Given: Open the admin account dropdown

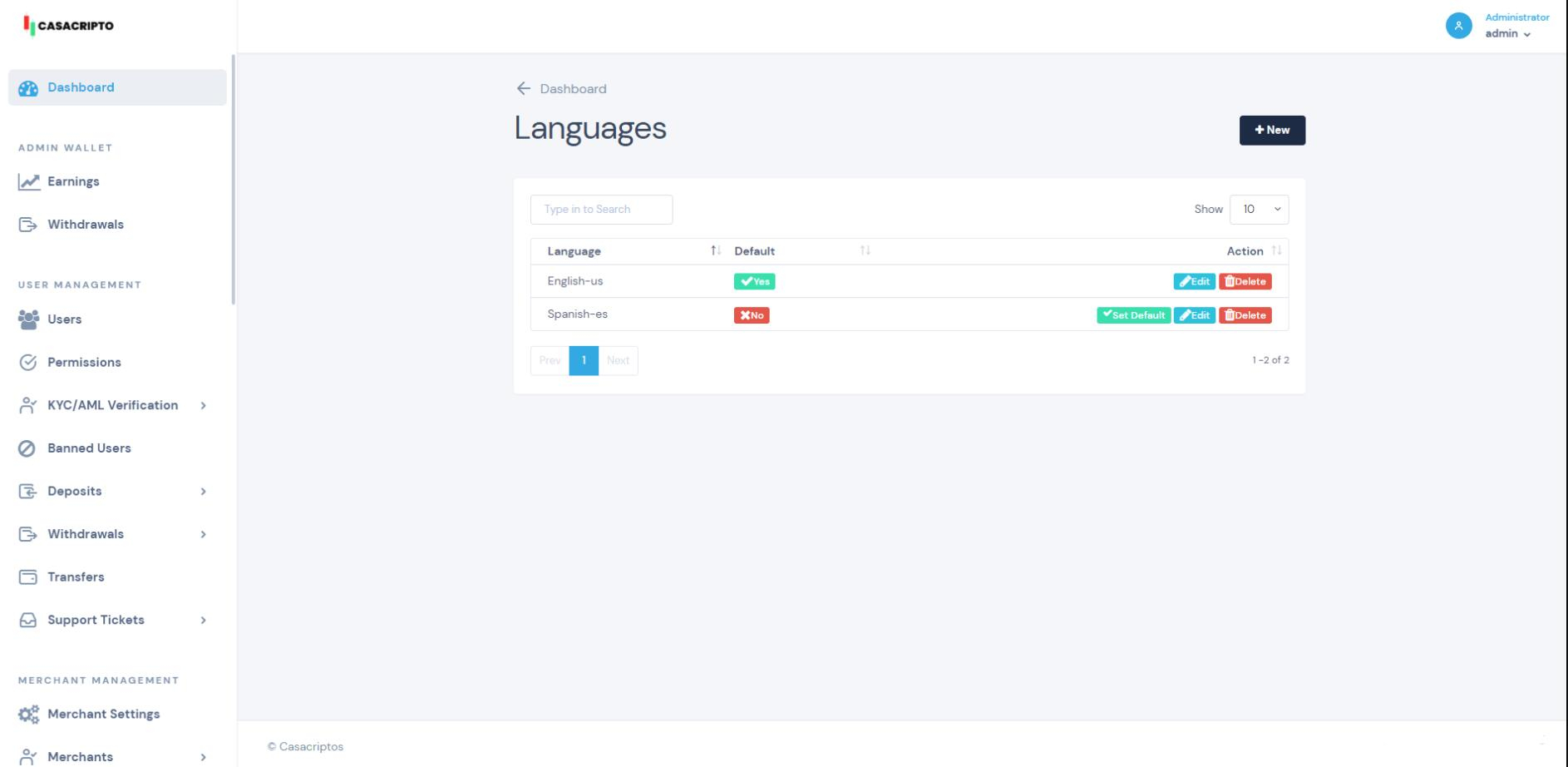Looking at the screenshot, I should (1508, 34).
